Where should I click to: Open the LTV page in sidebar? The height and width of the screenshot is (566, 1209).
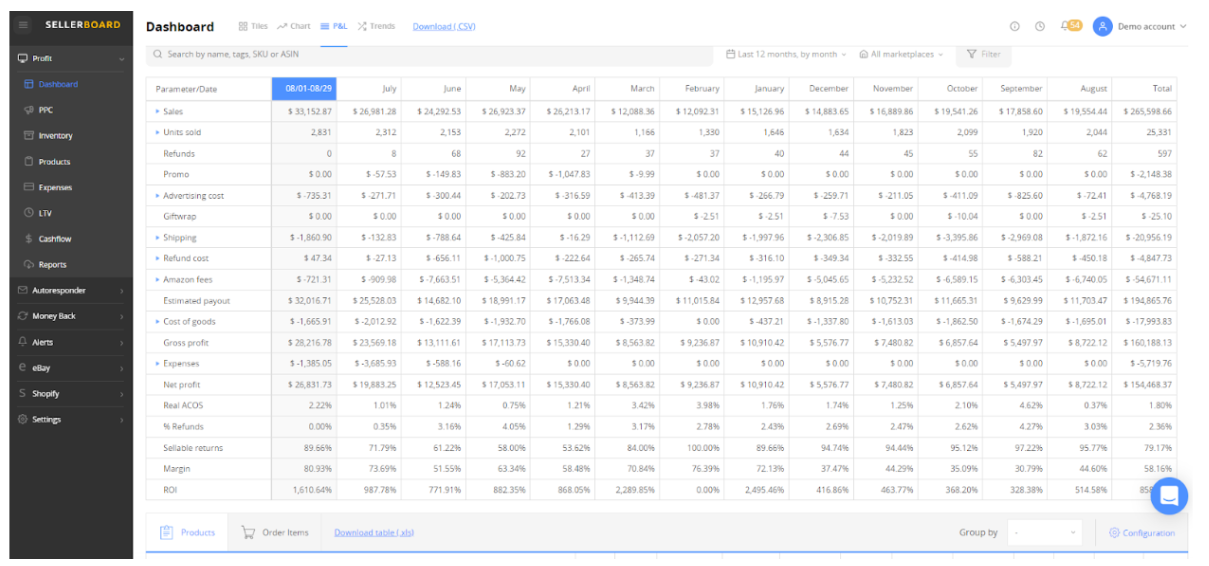coord(45,213)
